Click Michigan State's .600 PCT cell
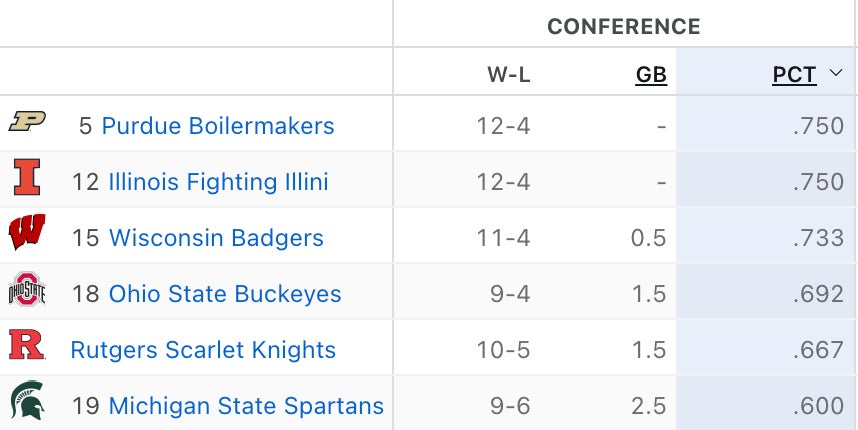Image resolution: width=858 pixels, height=430 pixels. pos(817,406)
